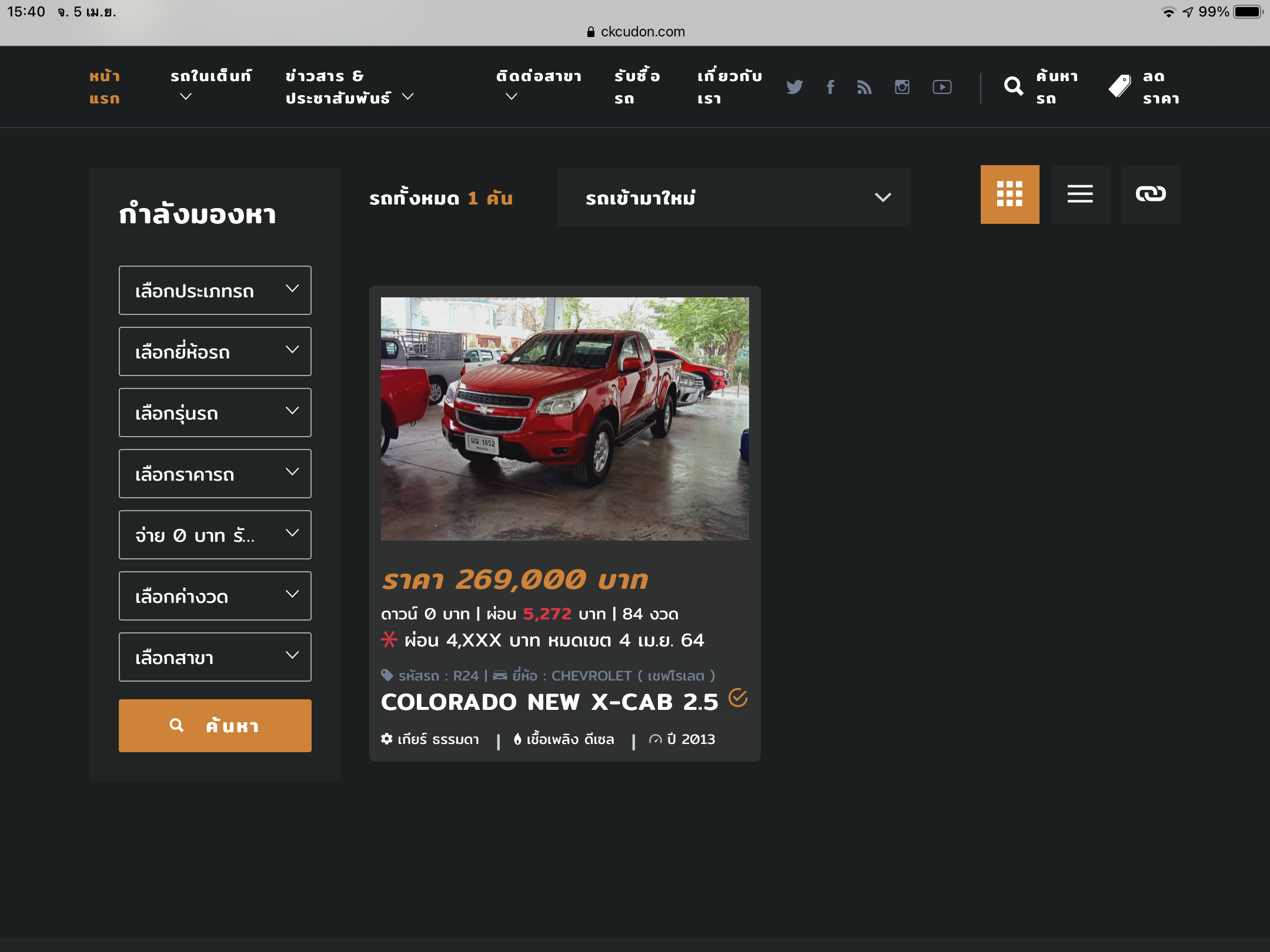Image resolution: width=1270 pixels, height=952 pixels.
Task: Open the YouTube icon link
Action: pyautogui.click(x=942, y=87)
